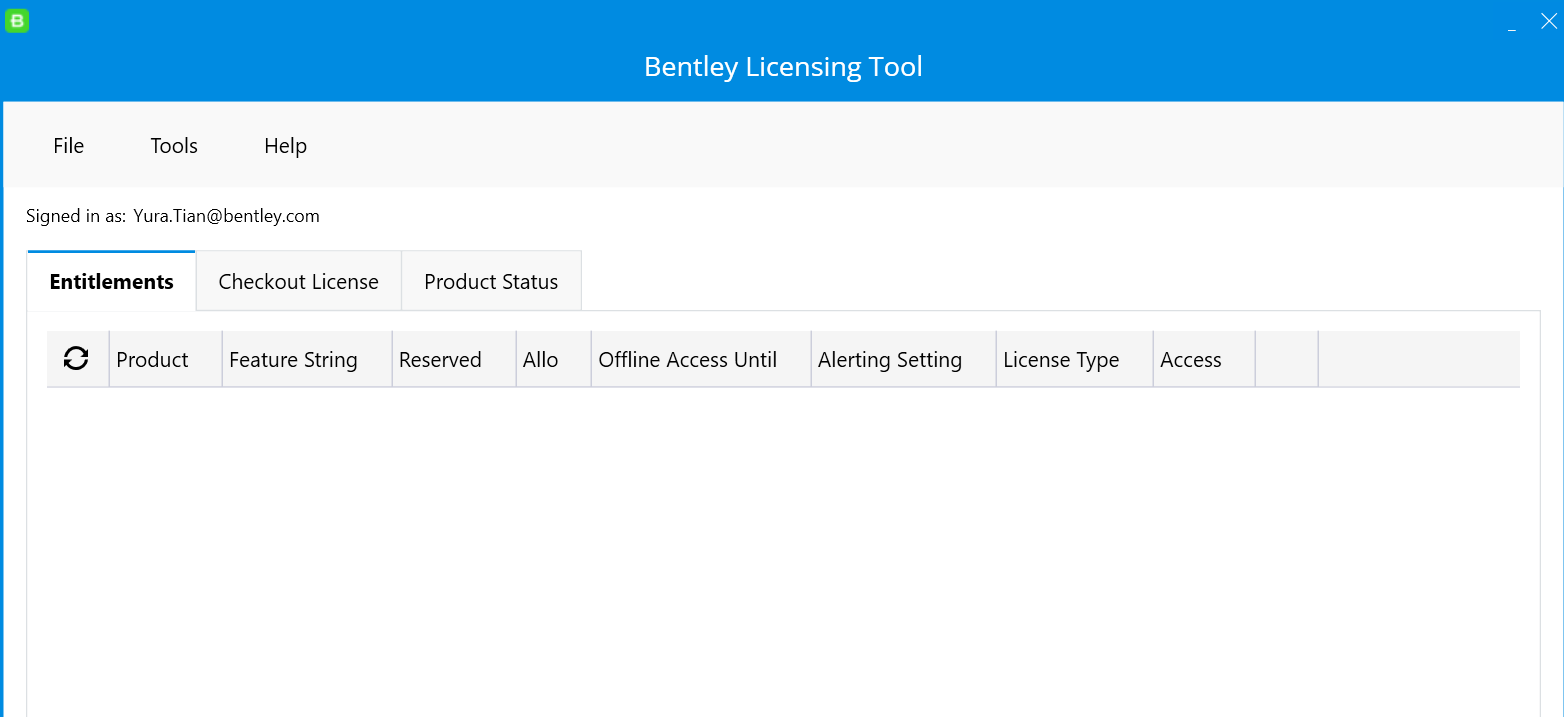
Task: Click the Alerting Setting column header
Action: [x=889, y=360]
